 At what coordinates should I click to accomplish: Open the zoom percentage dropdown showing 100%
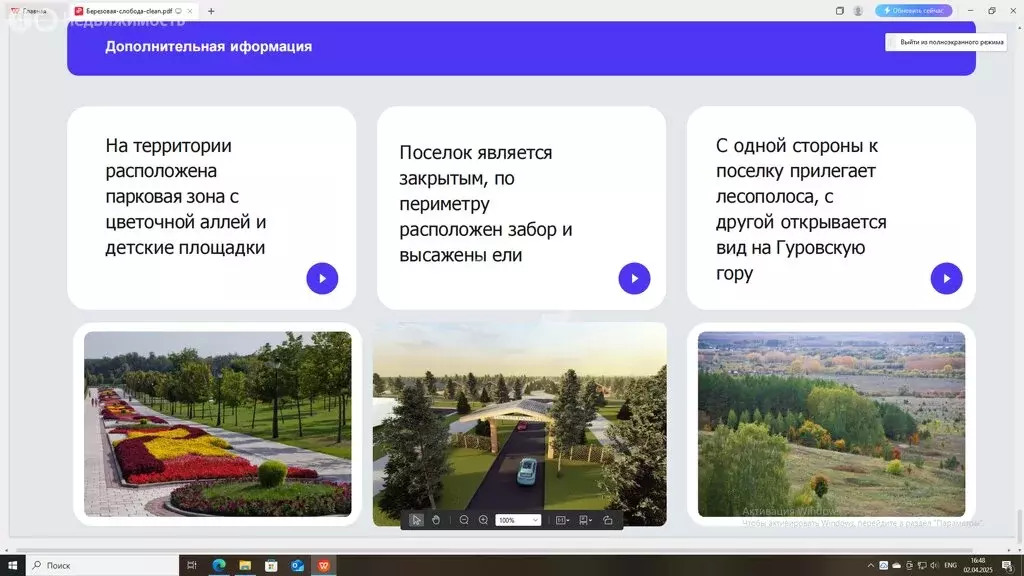[517, 519]
